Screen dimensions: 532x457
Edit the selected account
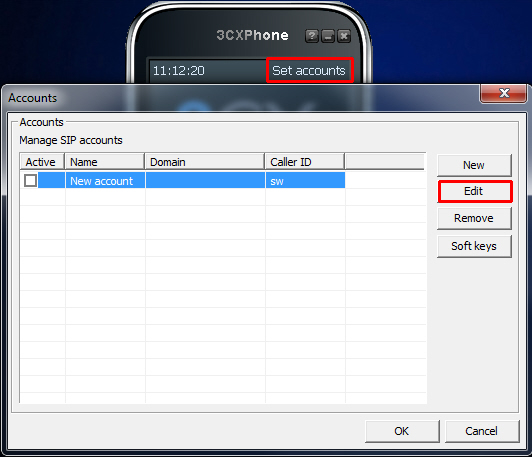[474, 191]
